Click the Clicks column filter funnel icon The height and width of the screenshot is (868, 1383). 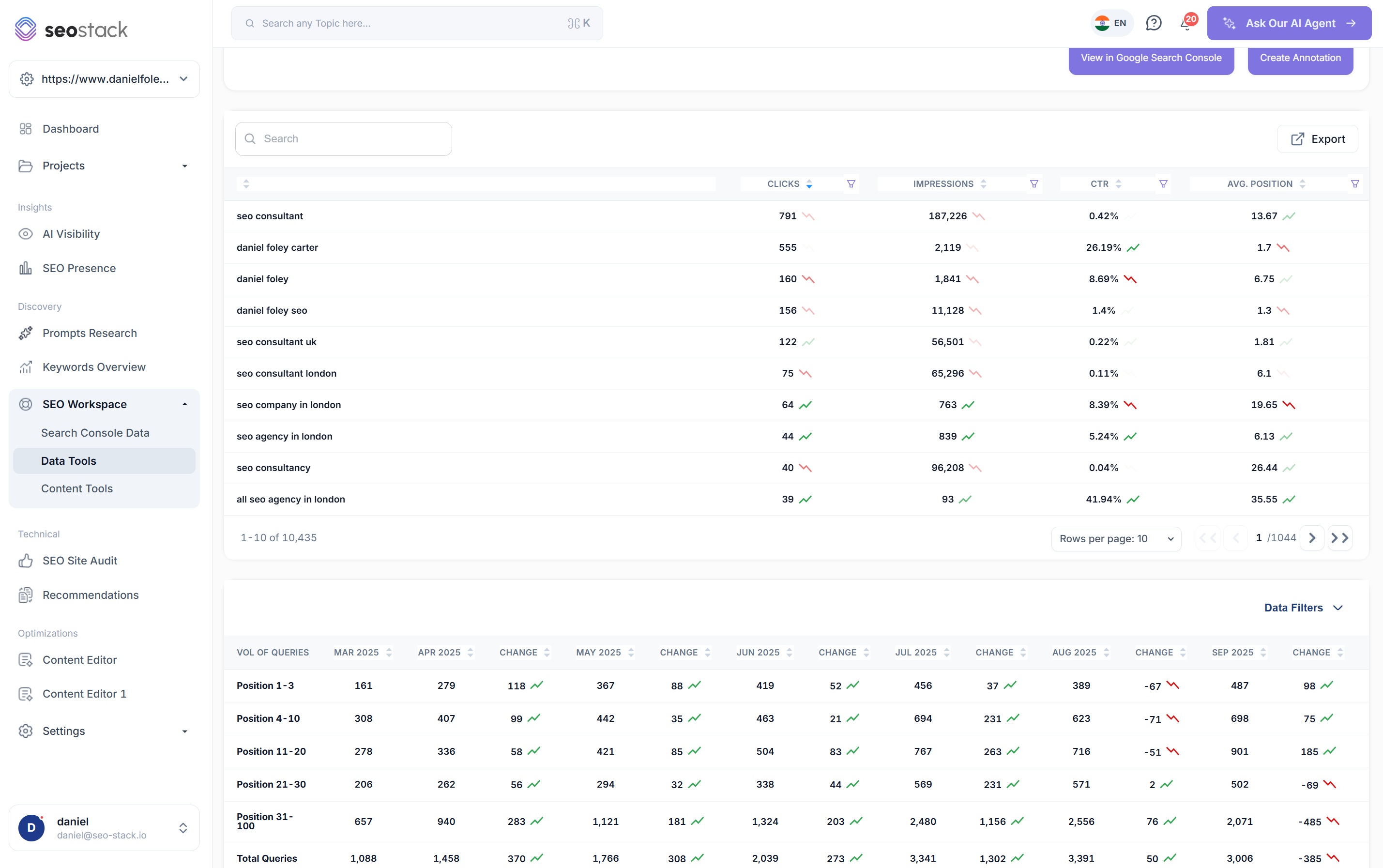point(851,183)
